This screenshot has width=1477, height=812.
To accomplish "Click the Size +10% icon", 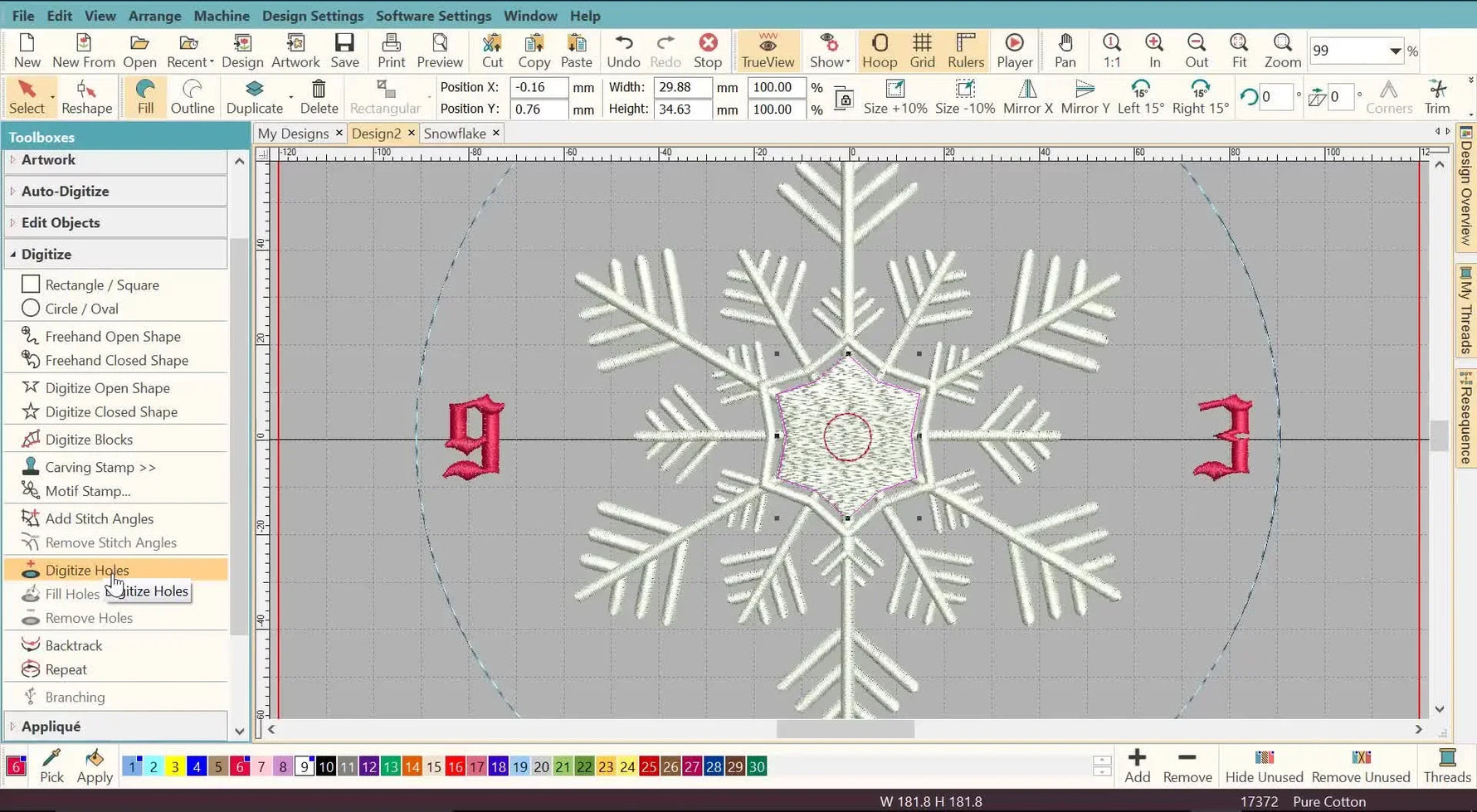I will [895, 95].
